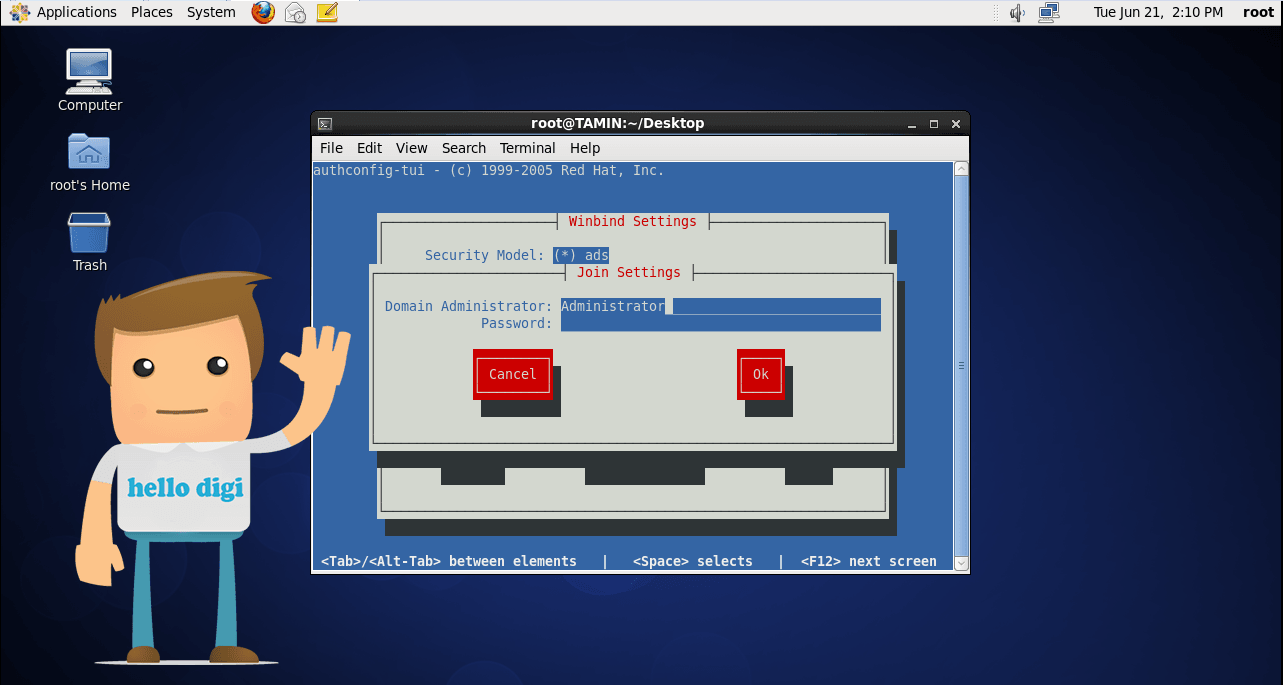Click the '<Space> selects' hint text
Screen dimensions: 1283x685
coord(692,561)
